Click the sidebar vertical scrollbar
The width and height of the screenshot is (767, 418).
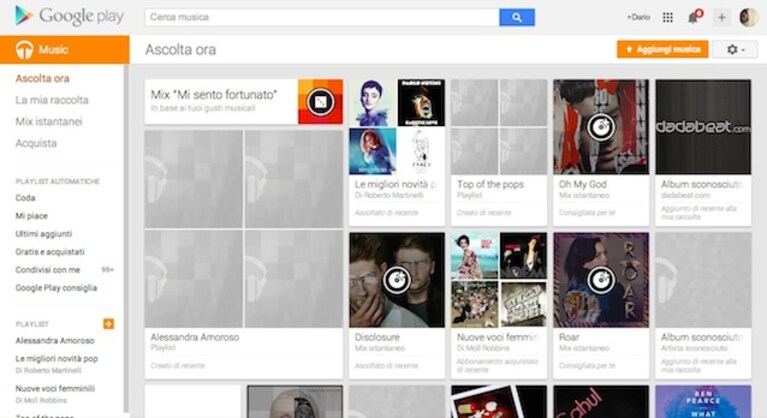point(126,240)
